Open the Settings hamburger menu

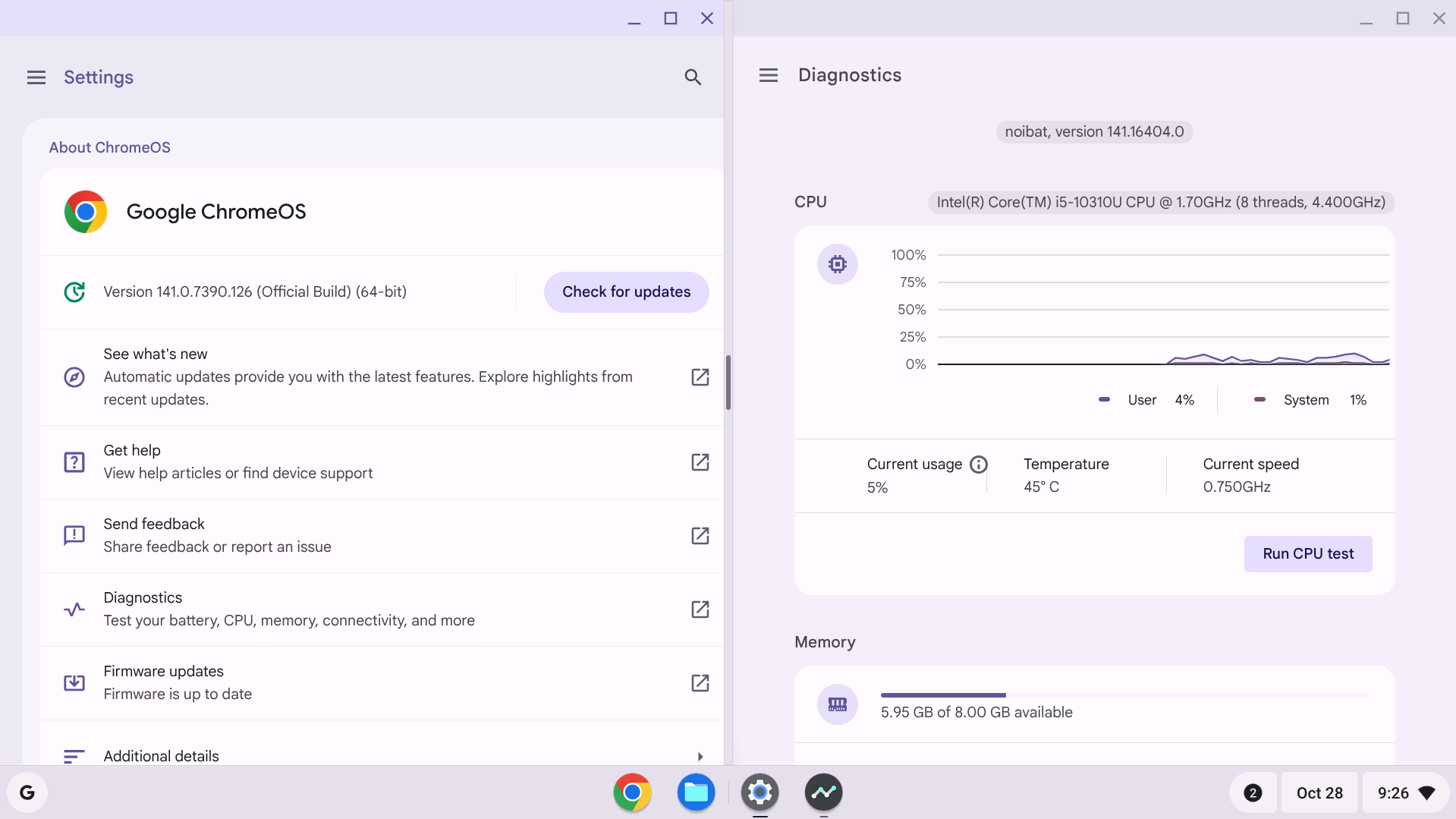click(x=36, y=77)
